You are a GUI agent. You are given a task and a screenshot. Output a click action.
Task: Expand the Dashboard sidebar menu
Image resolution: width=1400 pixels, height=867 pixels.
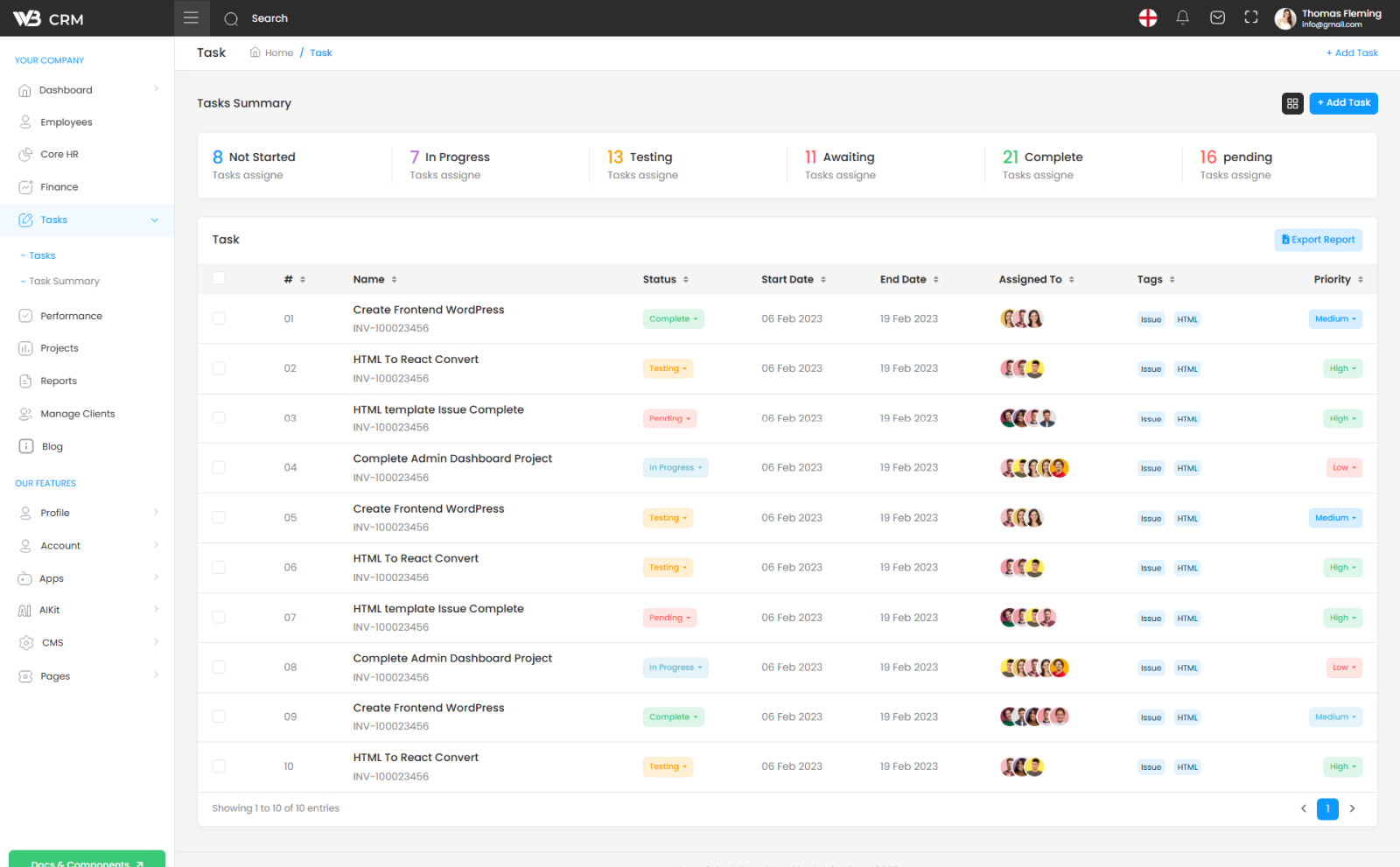tap(87, 90)
